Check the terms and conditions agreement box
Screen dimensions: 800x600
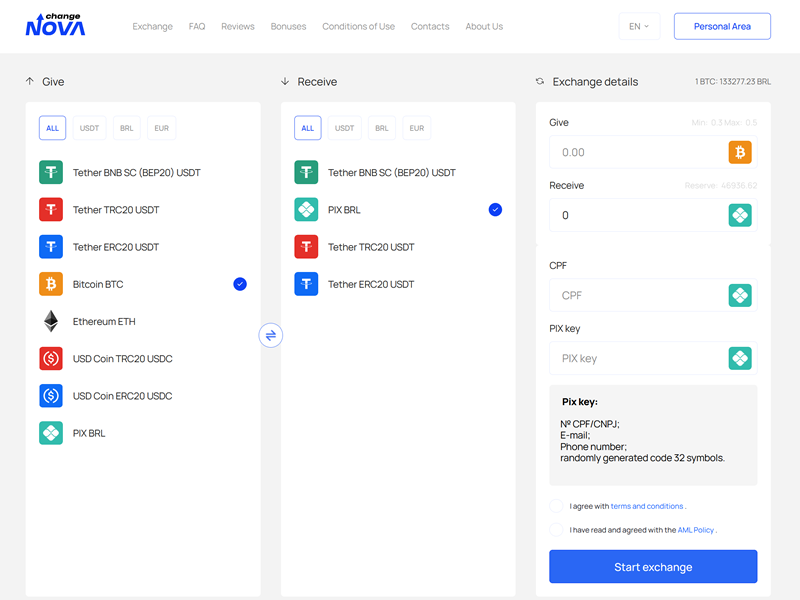(x=556, y=506)
